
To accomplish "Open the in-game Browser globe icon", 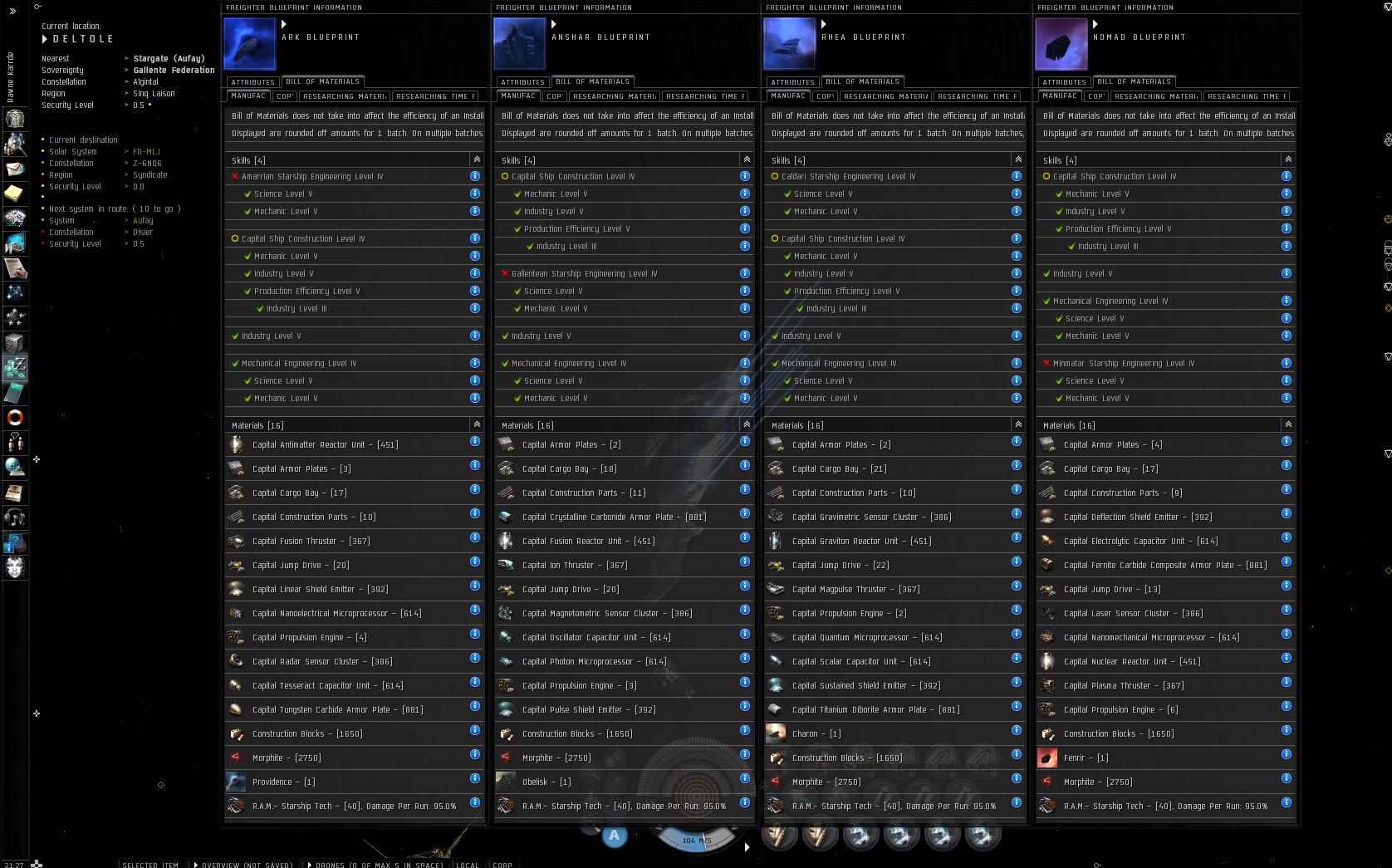I will point(15,467).
